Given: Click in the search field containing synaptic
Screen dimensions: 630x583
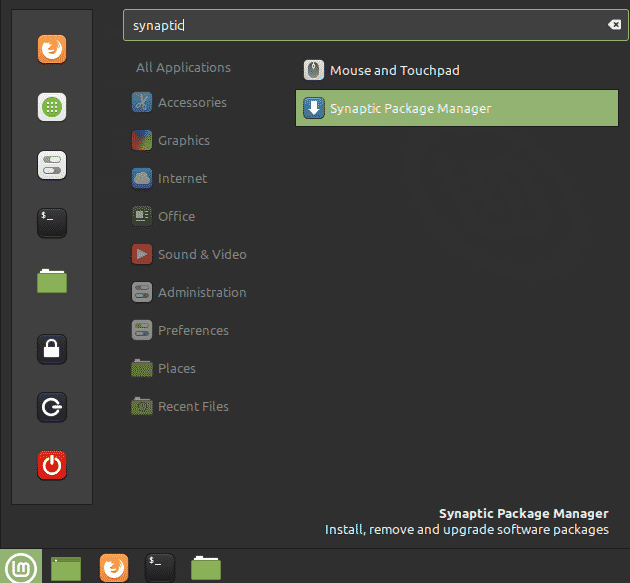Looking at the screenshot, I should click(x=375, y=25).
